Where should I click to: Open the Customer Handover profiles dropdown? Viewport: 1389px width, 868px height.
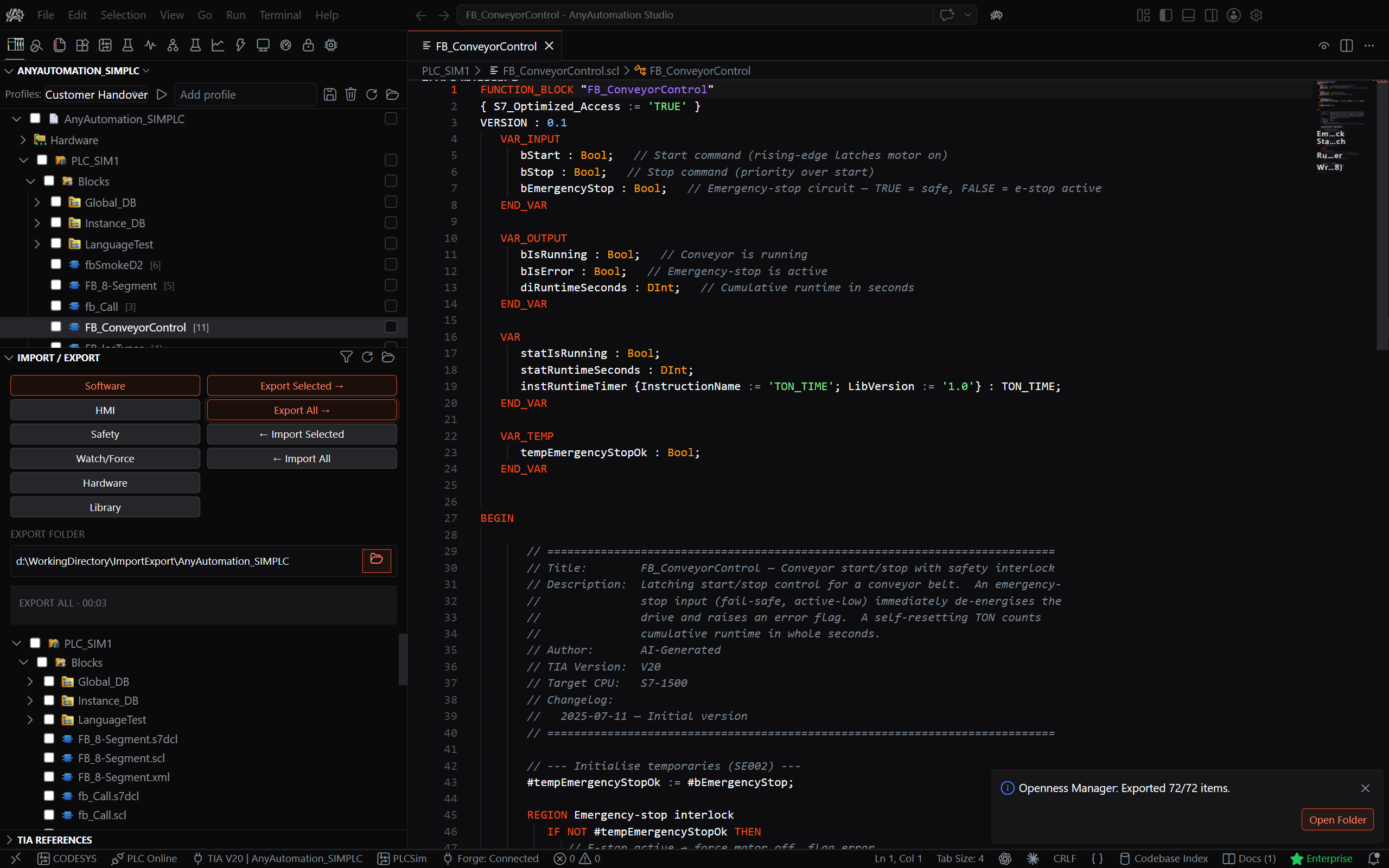97,94
